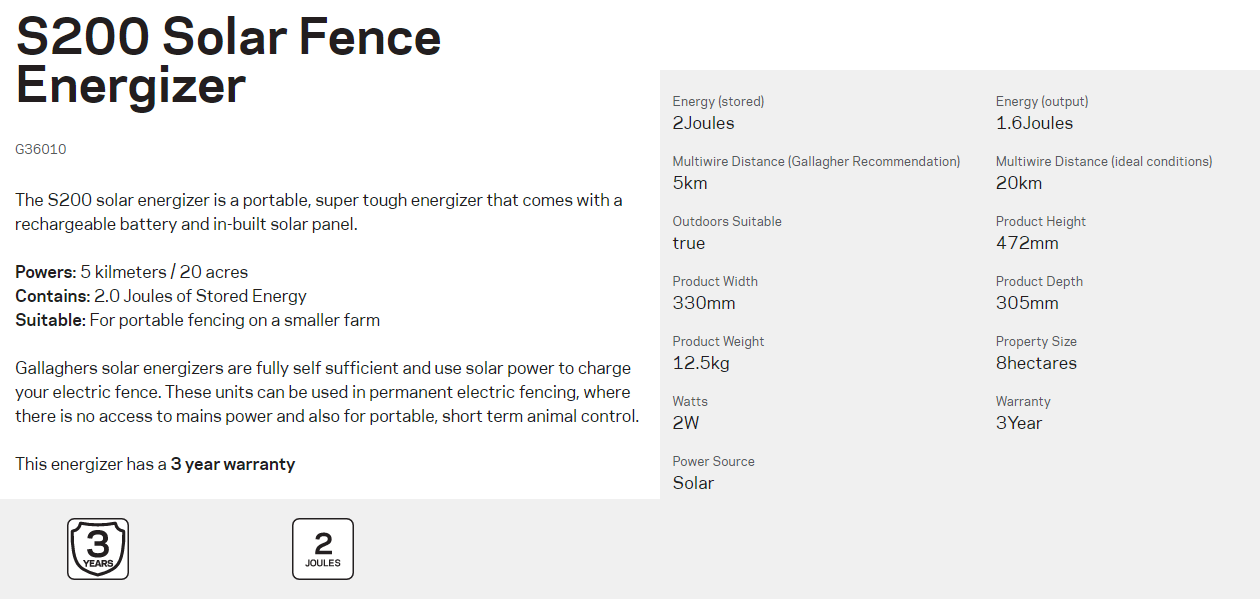Screen dimensions: 1260x600
Task: Click the Product Height 472mm value
Action: (x=1027, y=243)
